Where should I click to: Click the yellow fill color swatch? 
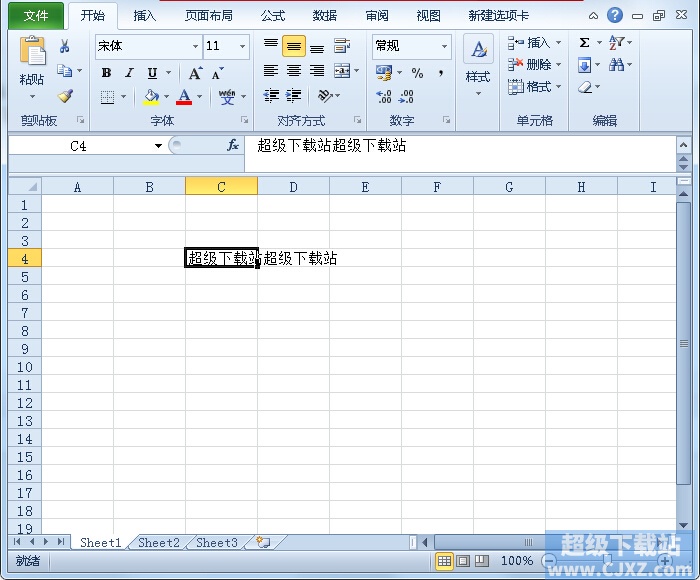pos(151,97)
